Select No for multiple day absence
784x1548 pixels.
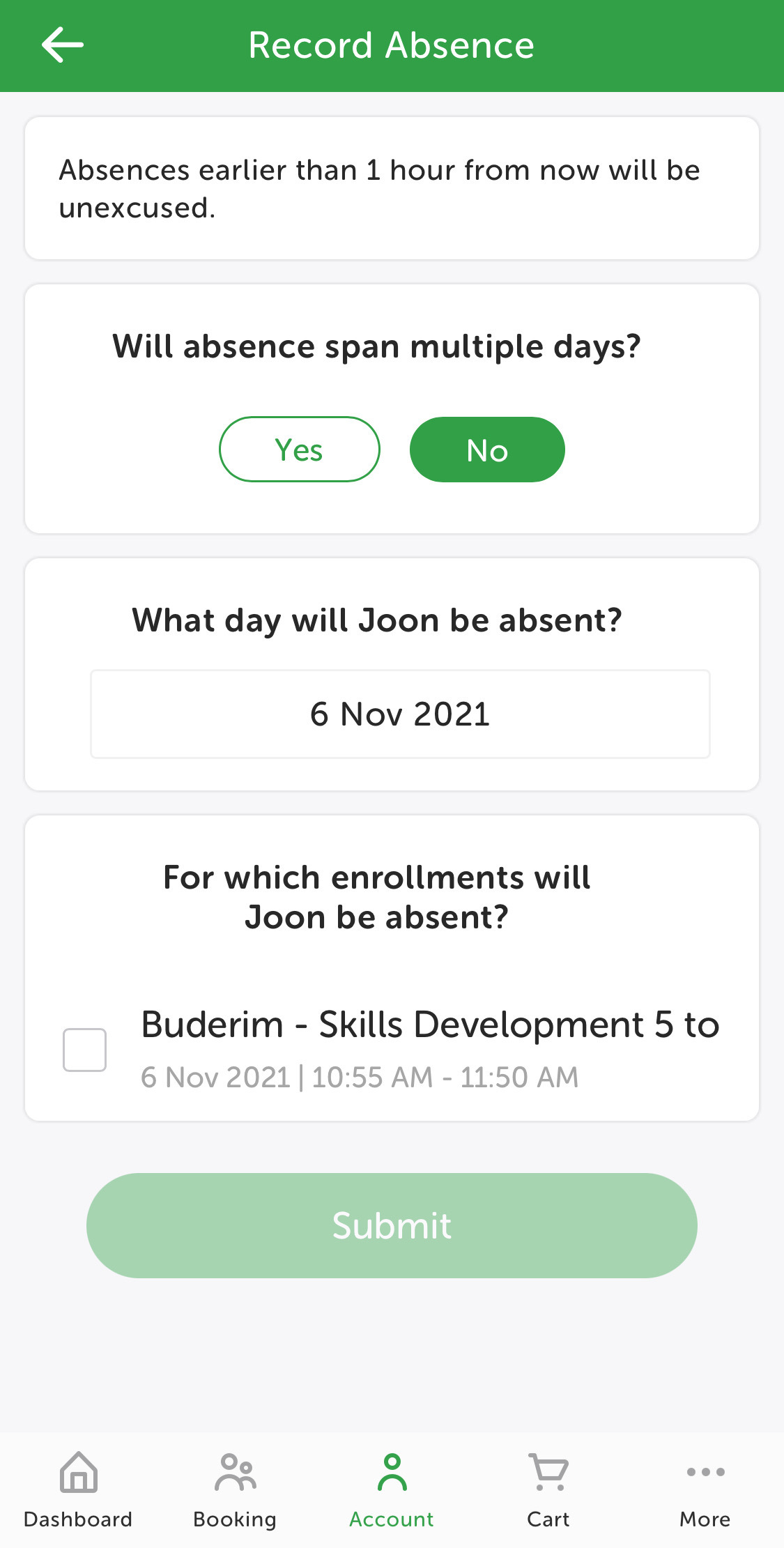487,450
